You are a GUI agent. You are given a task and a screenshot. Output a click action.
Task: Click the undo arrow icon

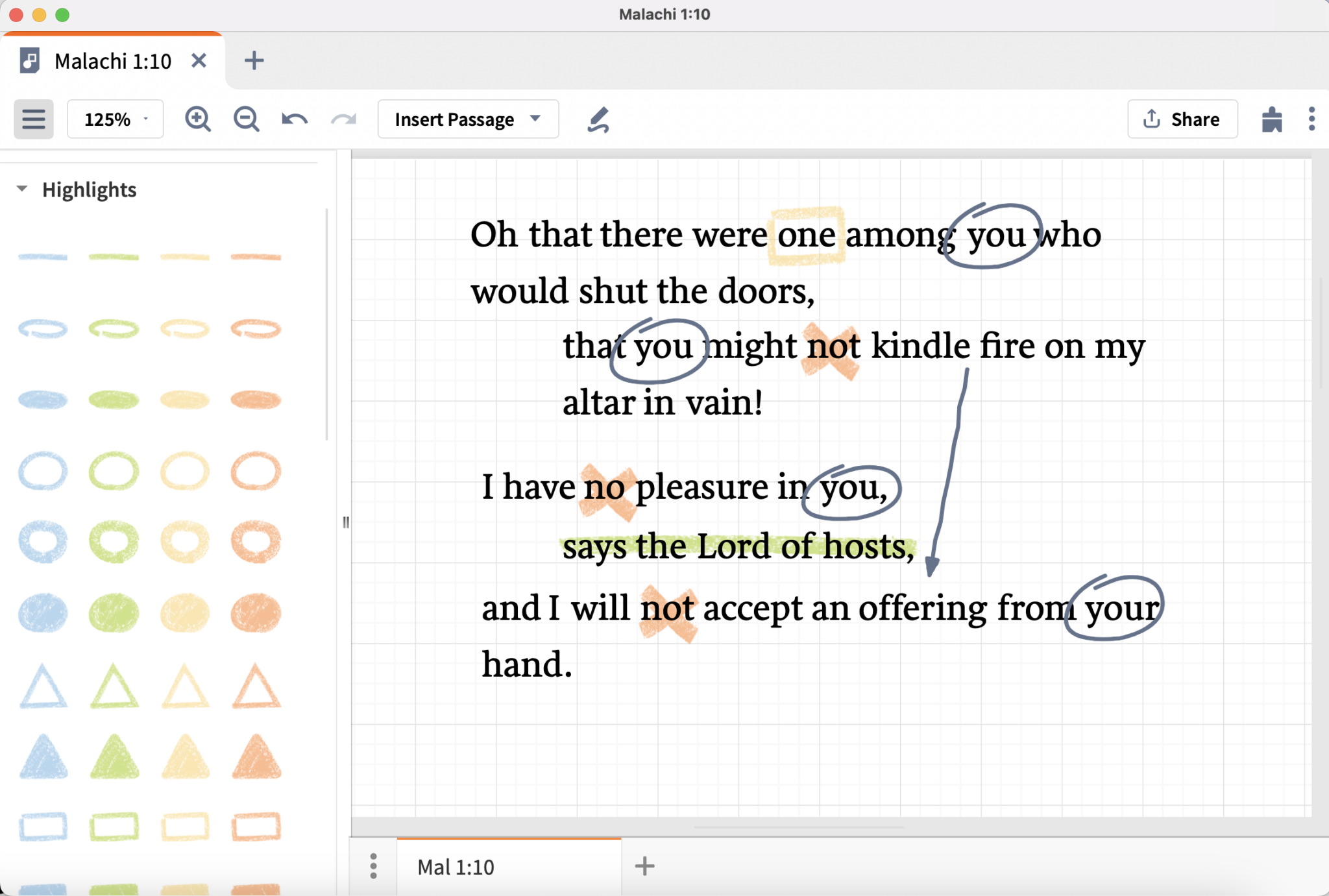coord(294,119)
